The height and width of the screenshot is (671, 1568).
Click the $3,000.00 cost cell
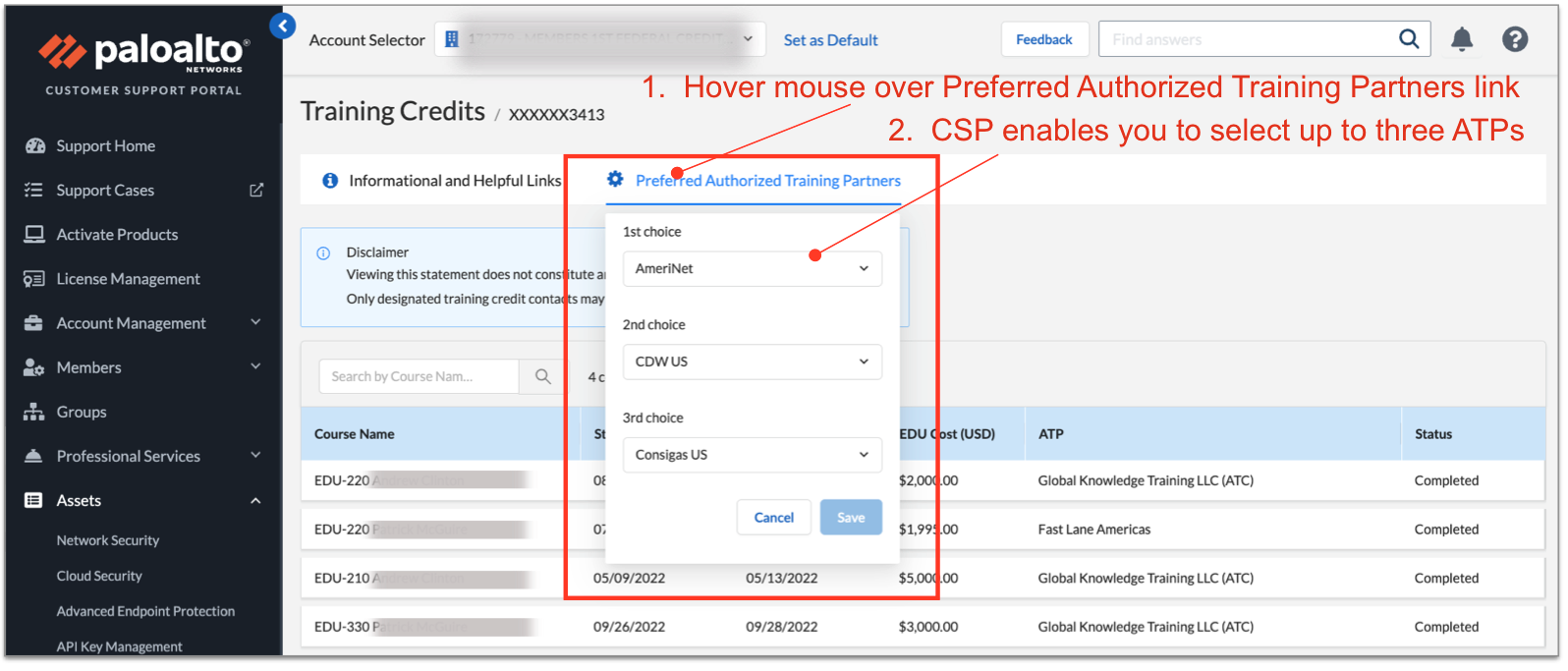click(x=928, y=627)
